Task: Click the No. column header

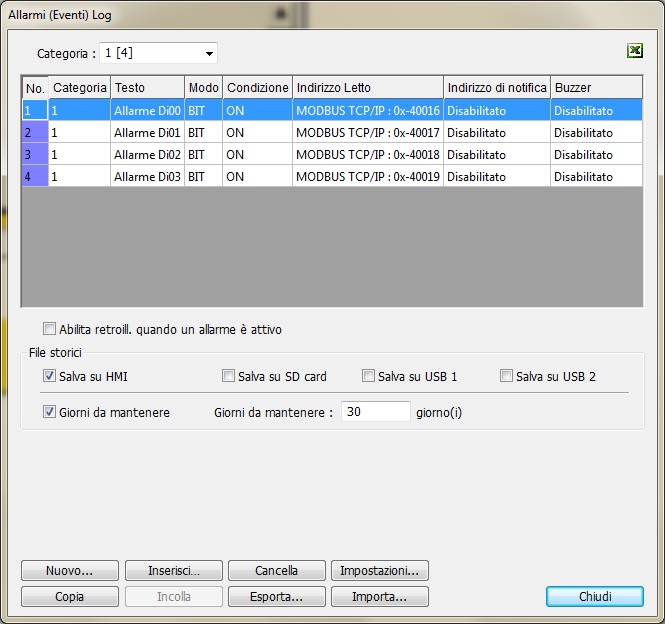Action: (35, 88)
